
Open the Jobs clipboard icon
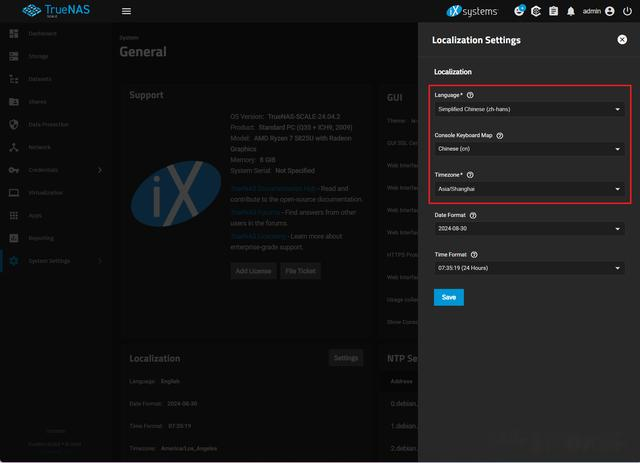[x=553, y=11]
